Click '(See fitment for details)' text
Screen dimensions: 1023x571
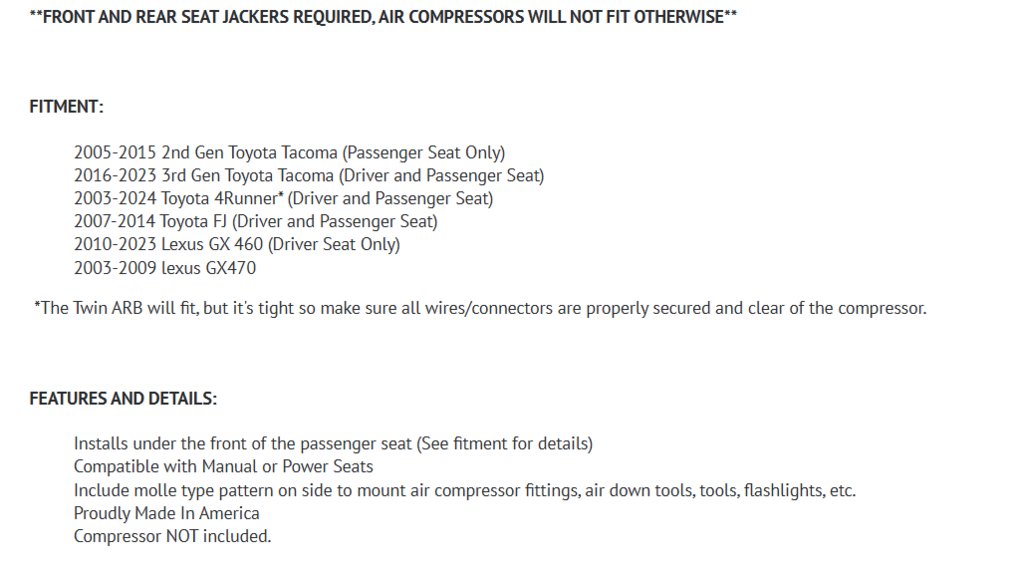(504, 444)
